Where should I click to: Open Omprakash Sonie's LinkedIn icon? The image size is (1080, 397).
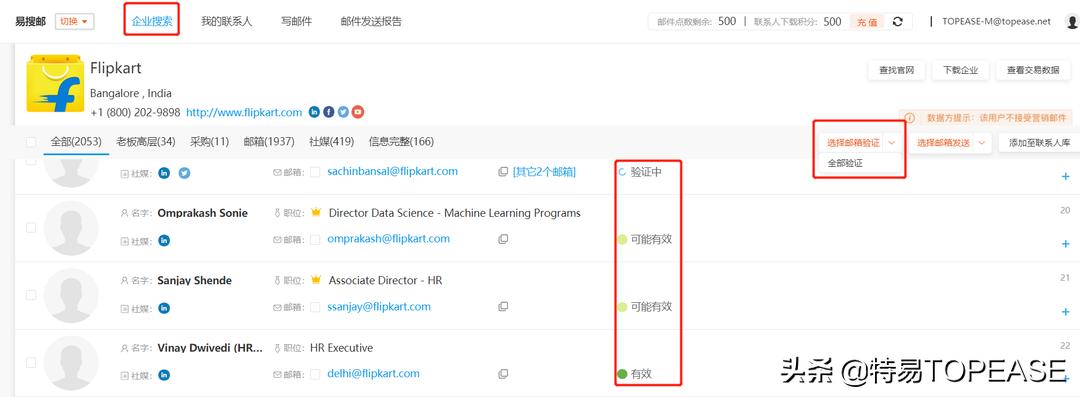(x=164, y=241)
